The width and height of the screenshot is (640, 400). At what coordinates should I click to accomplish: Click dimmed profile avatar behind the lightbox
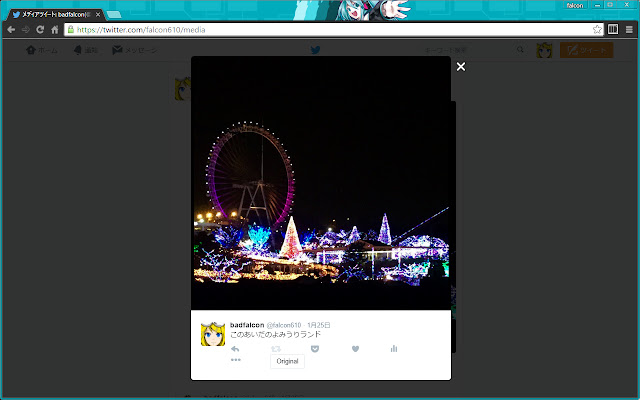[x=182, y=88]
